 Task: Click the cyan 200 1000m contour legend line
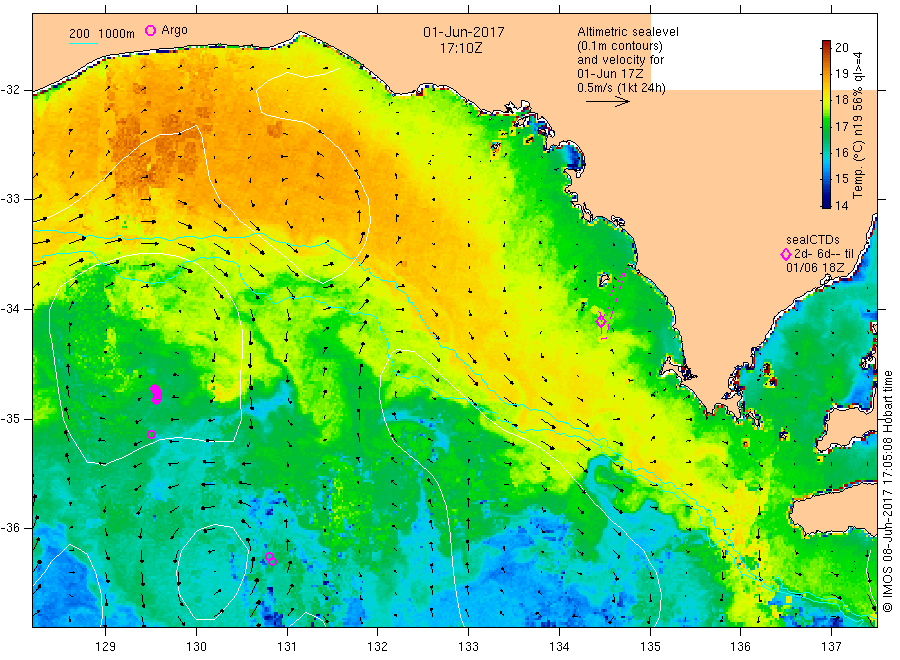pos(84,42)
